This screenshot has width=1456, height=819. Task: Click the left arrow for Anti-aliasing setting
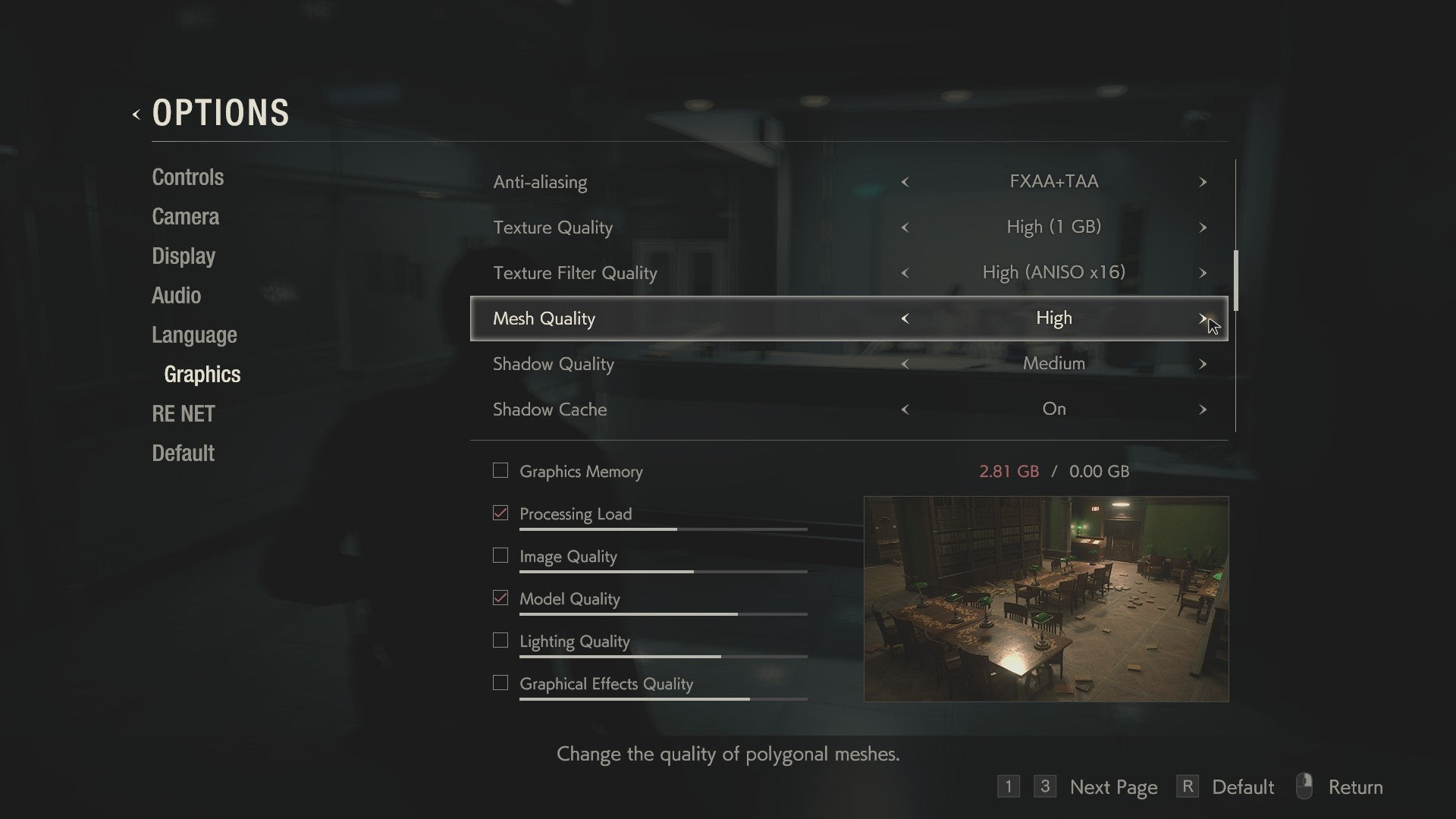click(905, 180)
